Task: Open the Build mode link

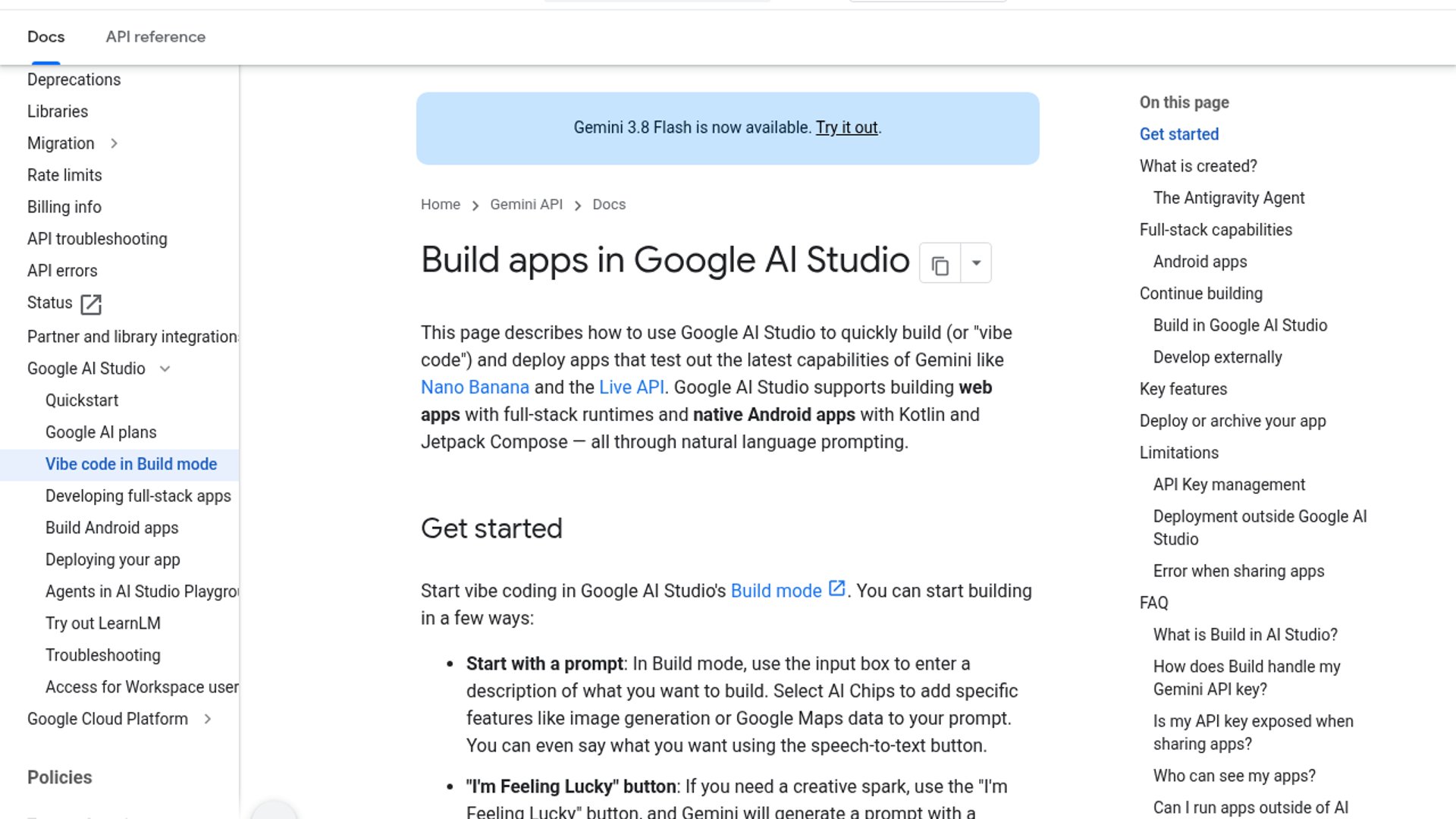Action: pos(776,591)
